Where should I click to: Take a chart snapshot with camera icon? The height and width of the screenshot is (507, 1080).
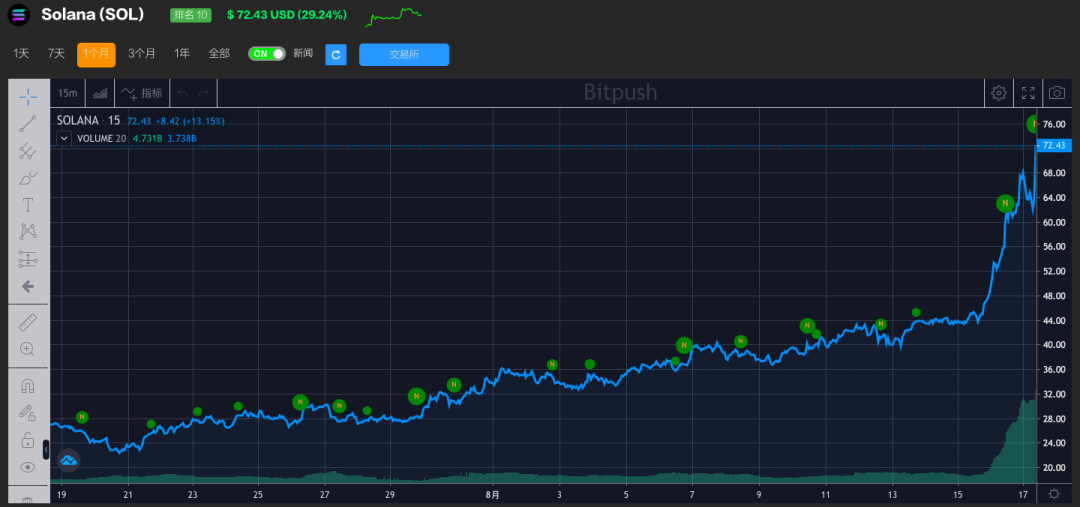pos(1056,93)
